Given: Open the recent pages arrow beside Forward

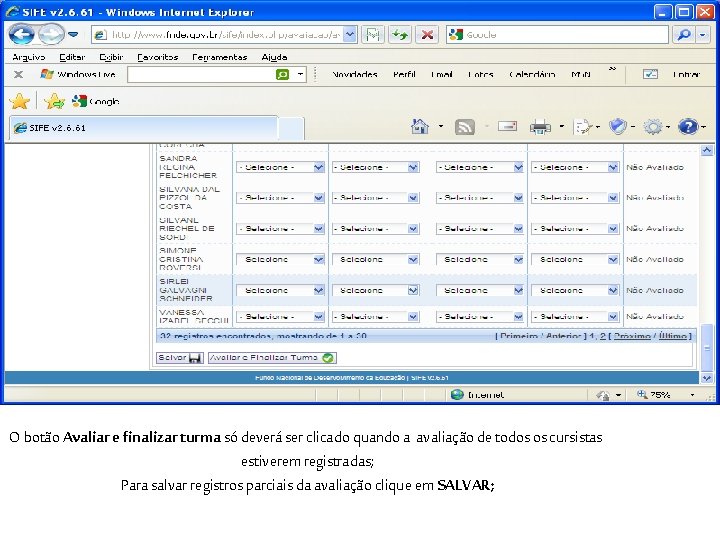Looking at the screenshot, I should (73, 34).
